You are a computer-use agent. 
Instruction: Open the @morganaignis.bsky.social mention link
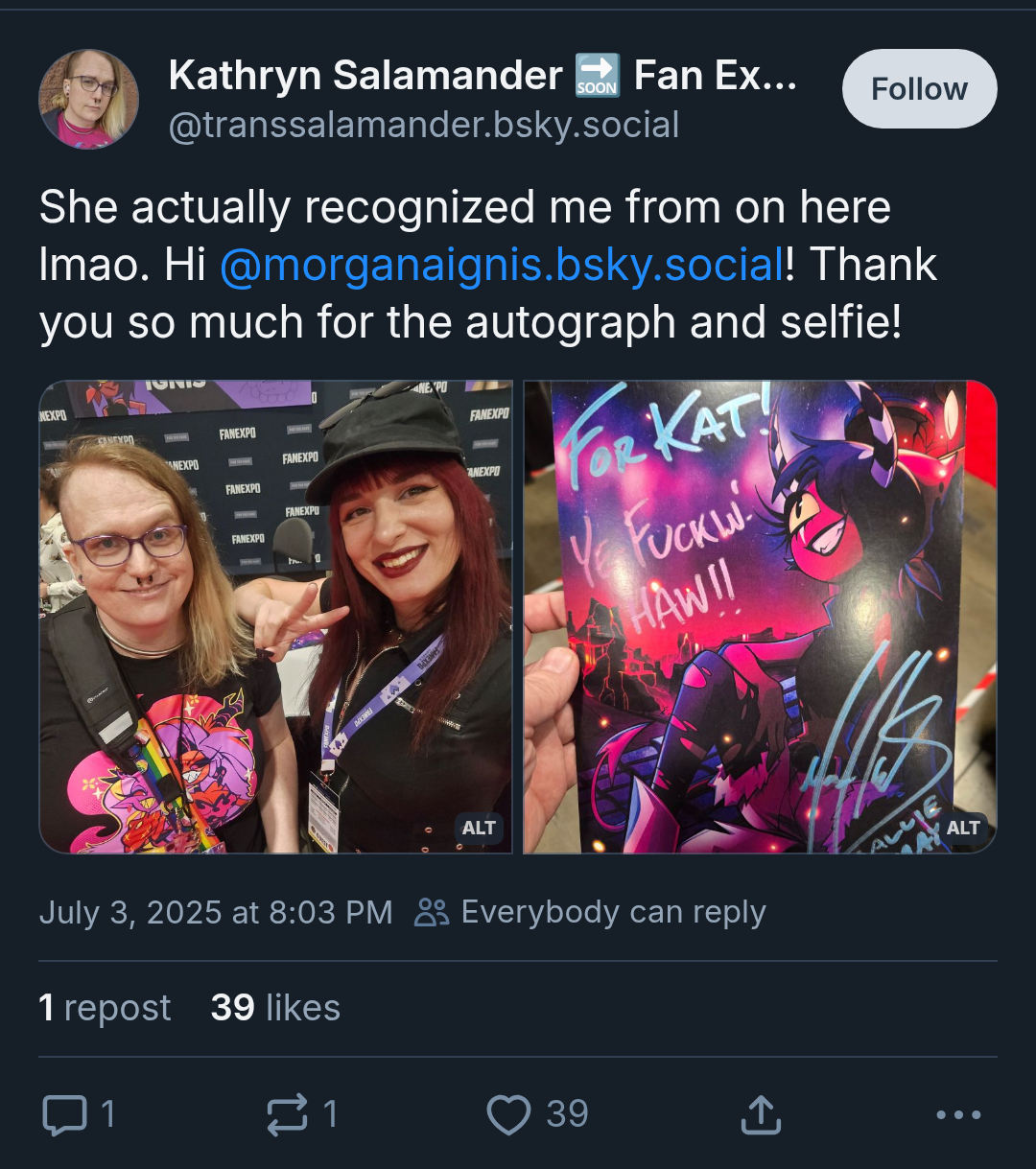tap(503, 266)
